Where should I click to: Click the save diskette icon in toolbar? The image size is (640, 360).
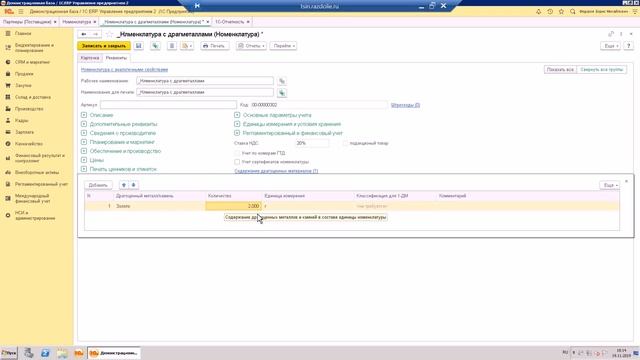[x=139, y=46]
